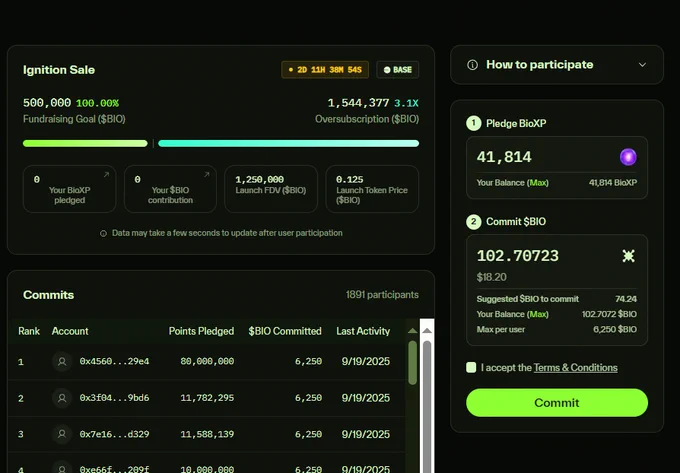Click the $BIO token icon in commit field
The height and width of the screenshot is (473, 680).
click(x=628, y=256)
